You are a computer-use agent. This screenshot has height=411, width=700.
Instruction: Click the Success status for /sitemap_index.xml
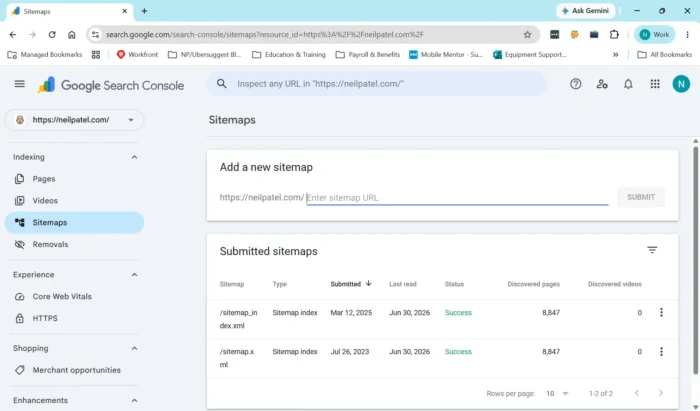[458, 312]
